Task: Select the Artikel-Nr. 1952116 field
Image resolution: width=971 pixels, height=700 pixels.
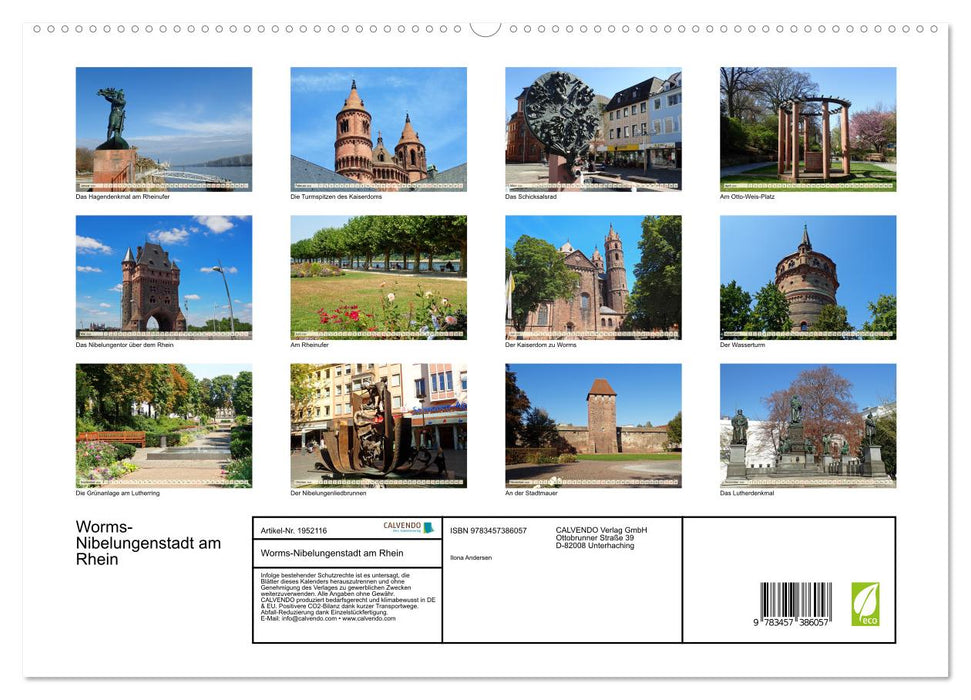Action: pyautogui.click(x=295, y=530)
